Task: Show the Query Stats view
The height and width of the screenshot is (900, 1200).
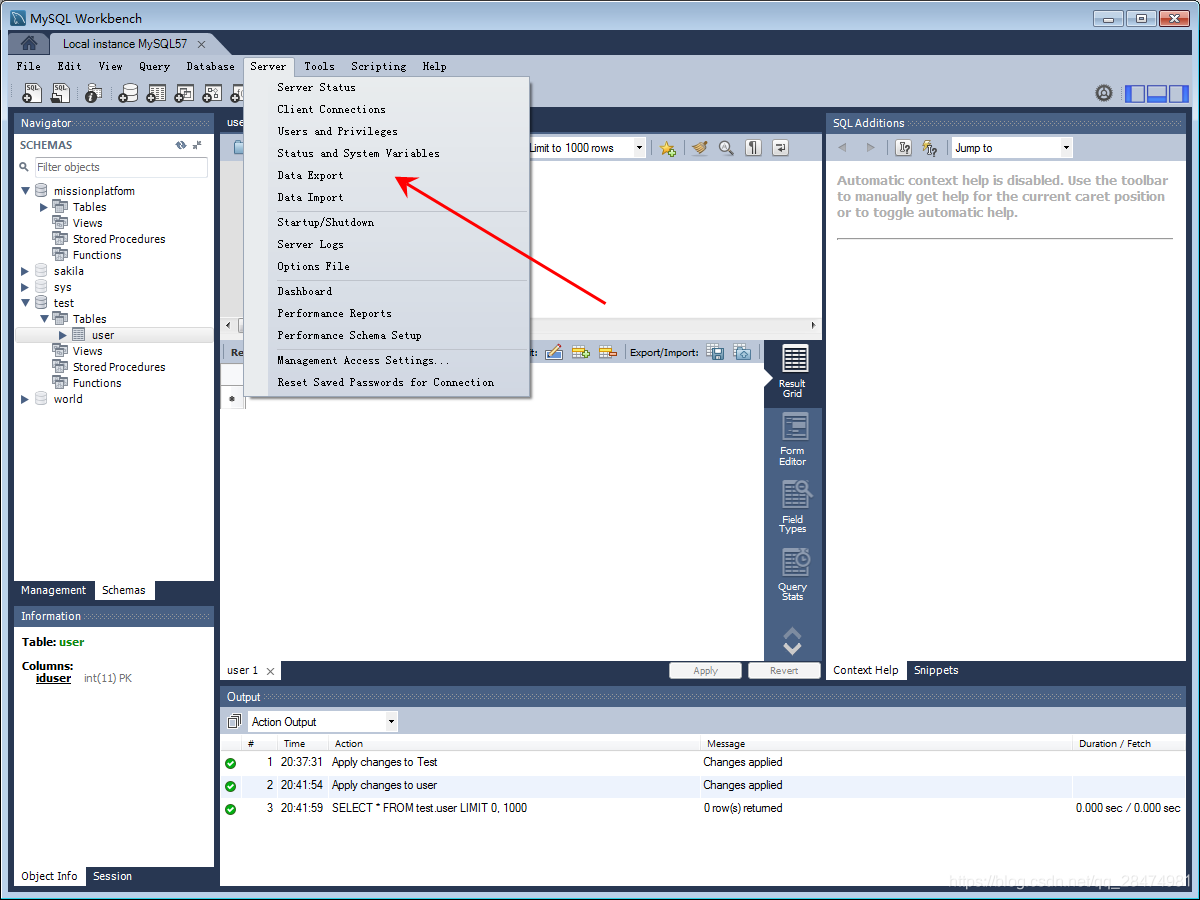Action: point(793,575)
